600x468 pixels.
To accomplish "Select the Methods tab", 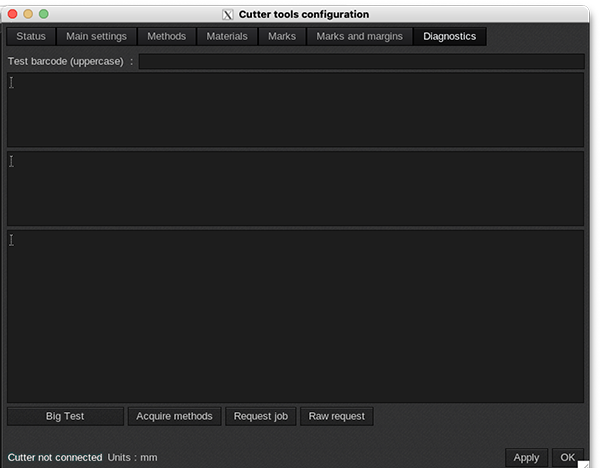I will point(166,37).
